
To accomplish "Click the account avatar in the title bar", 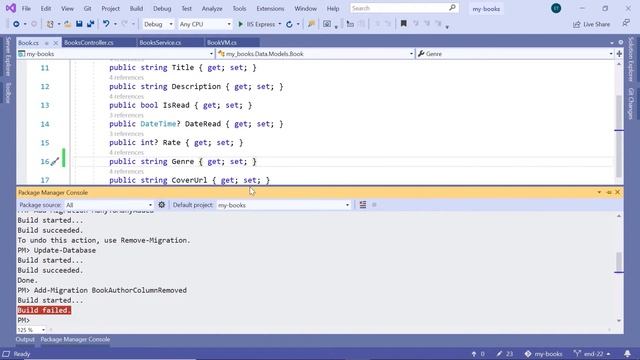I will click(556, 8).
